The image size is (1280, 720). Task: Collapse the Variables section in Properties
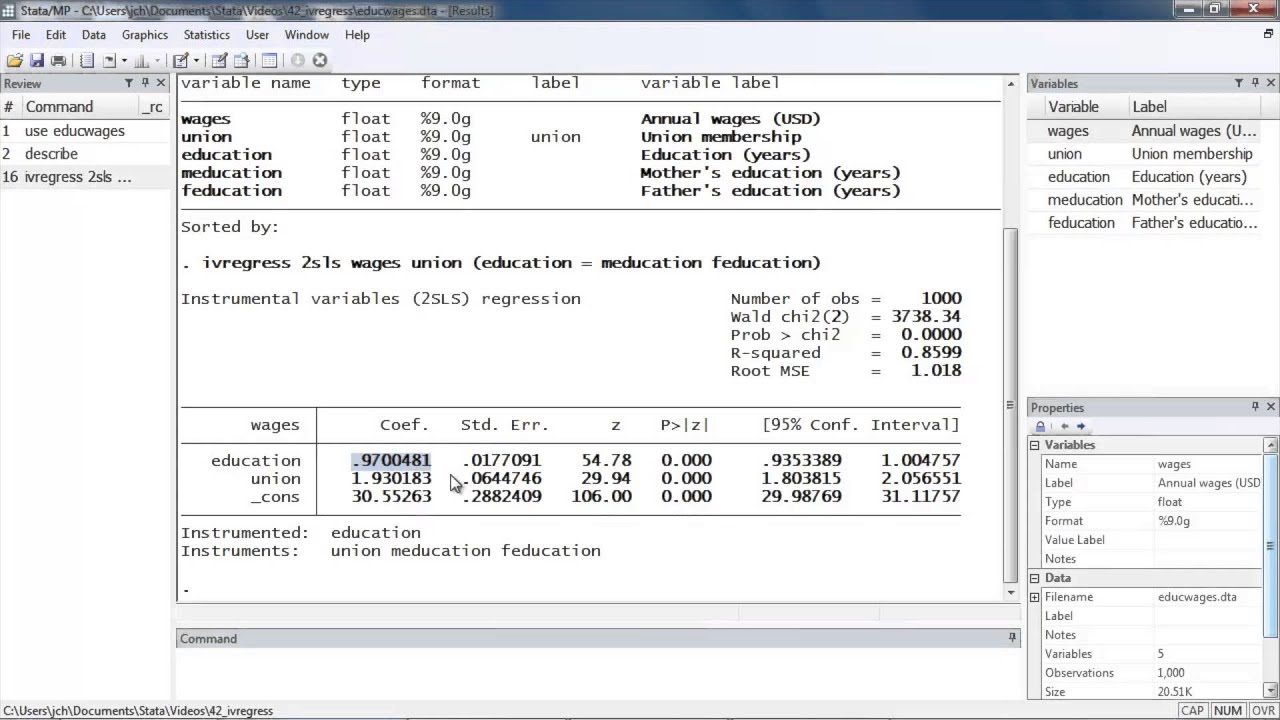1035,445
